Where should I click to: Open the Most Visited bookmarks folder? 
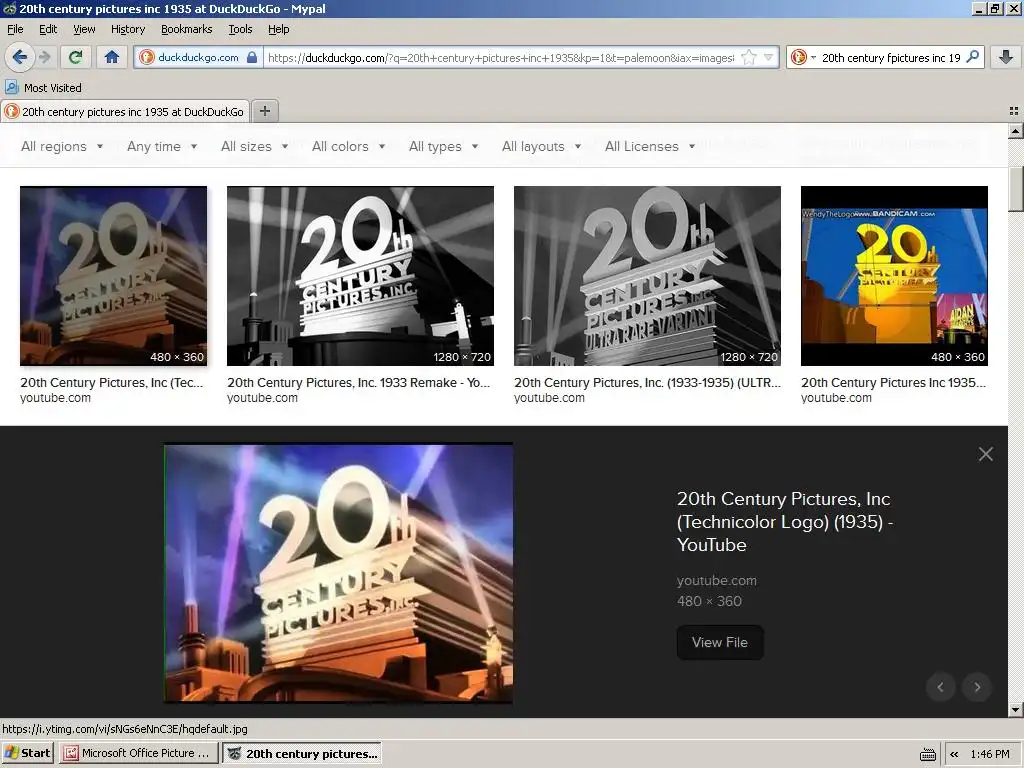pyautogui.click(x=44, y=88)
